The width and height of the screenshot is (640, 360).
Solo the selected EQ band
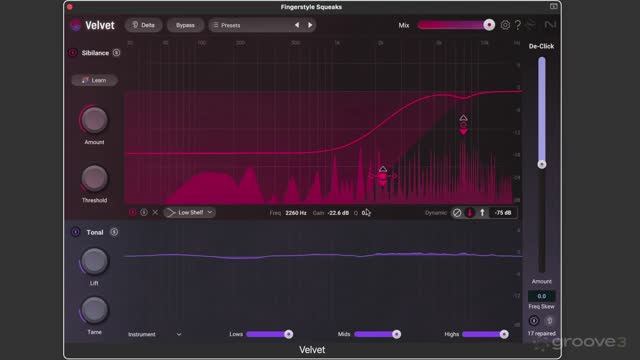tap(144, 212)
